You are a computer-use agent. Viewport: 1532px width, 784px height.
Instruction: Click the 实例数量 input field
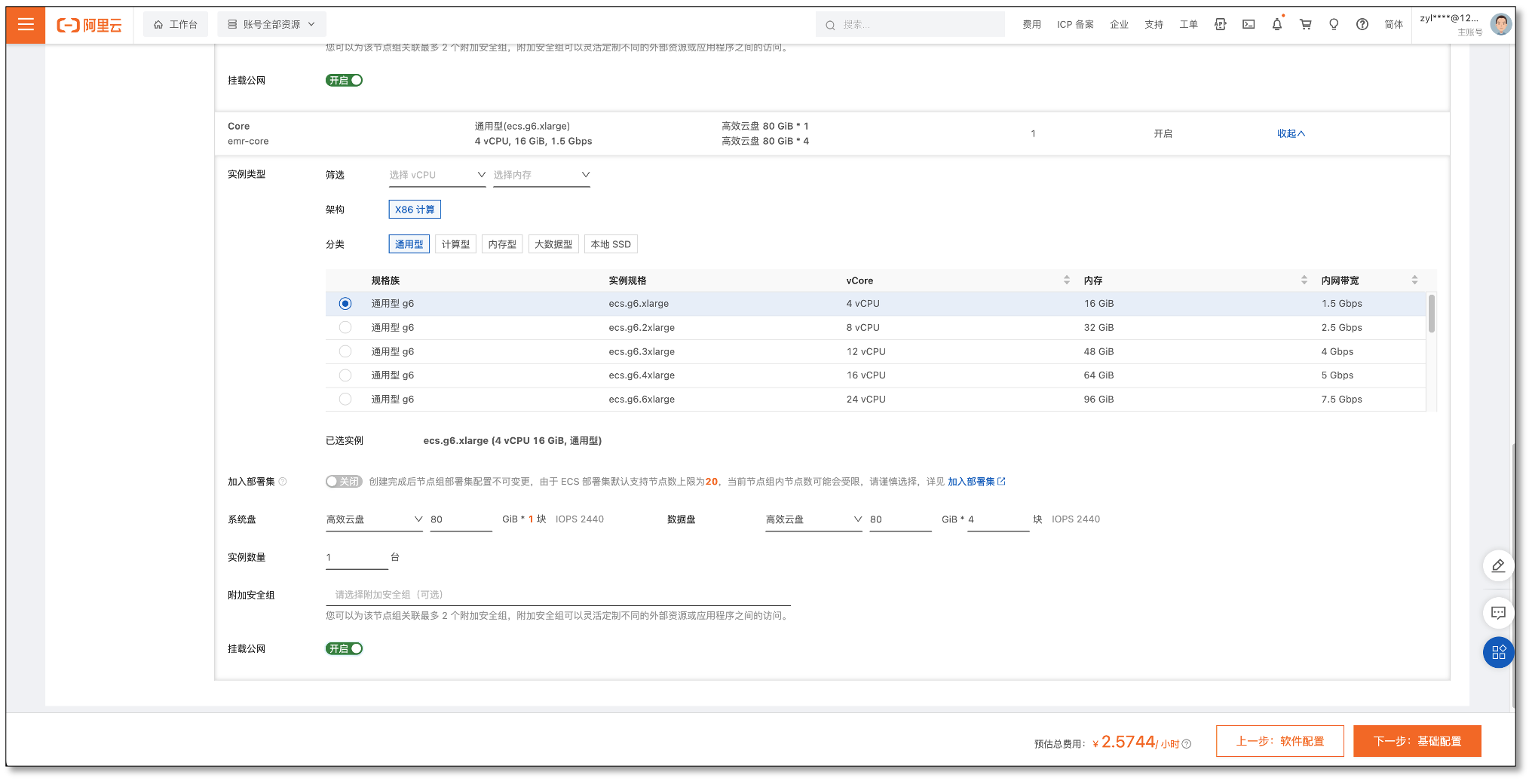point(356,558)
